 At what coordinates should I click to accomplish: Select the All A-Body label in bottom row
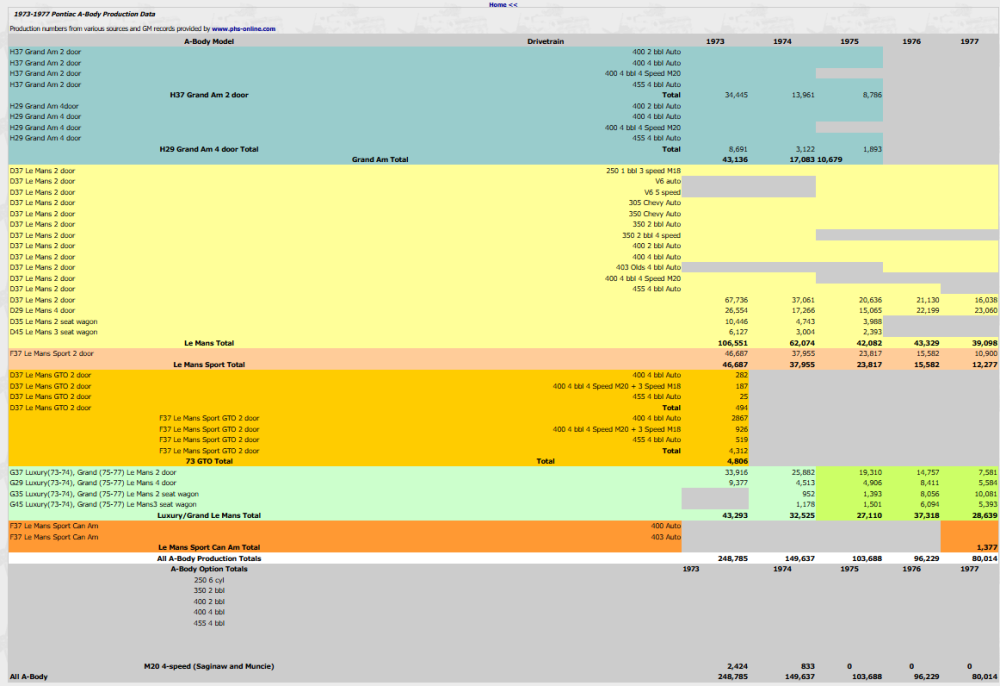29,676
